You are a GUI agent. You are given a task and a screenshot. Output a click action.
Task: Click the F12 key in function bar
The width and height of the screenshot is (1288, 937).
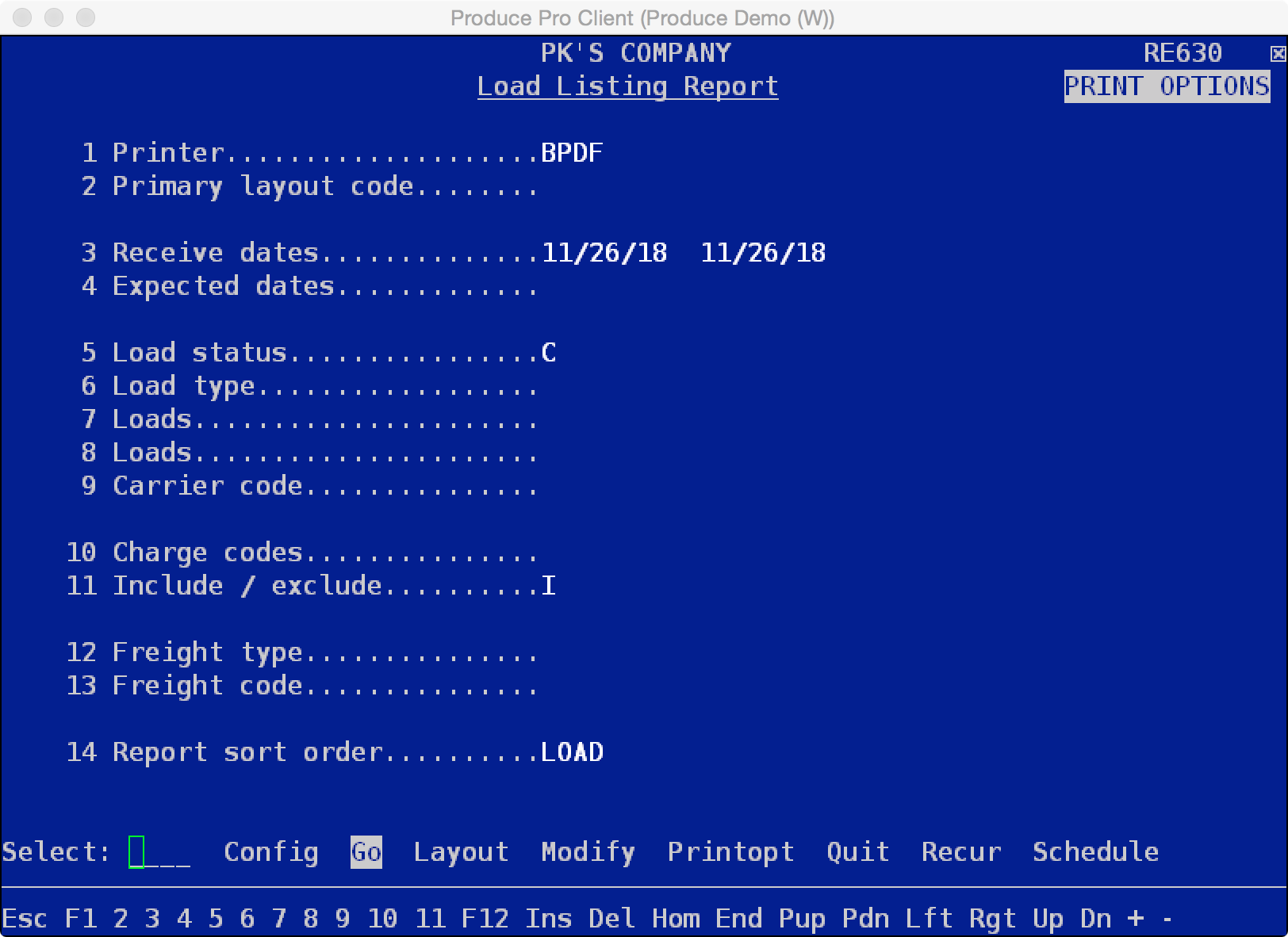(485, 919)
